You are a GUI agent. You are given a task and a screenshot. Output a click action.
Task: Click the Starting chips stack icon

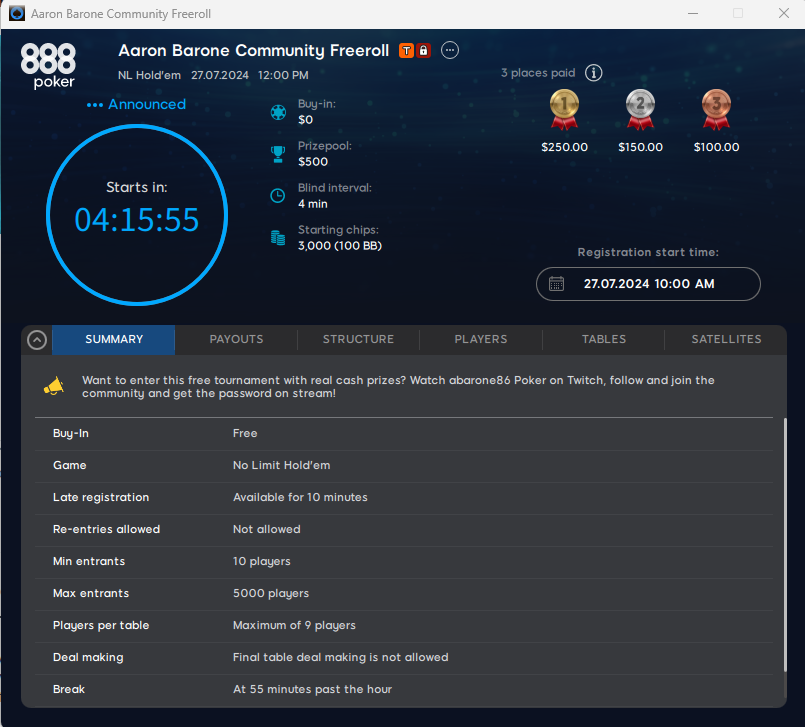pyautogui.click(x=278, y=238)
